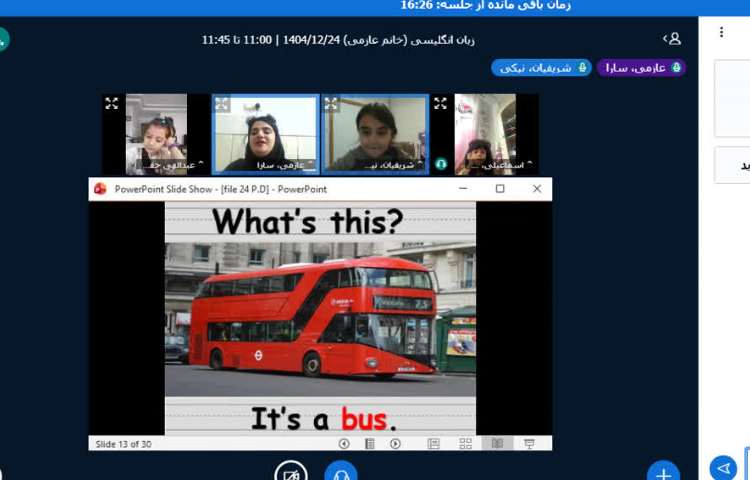750x480 pixels.
Task: Open caret menu on عارمی، سارا video label
Action: (x=310, y=164)
